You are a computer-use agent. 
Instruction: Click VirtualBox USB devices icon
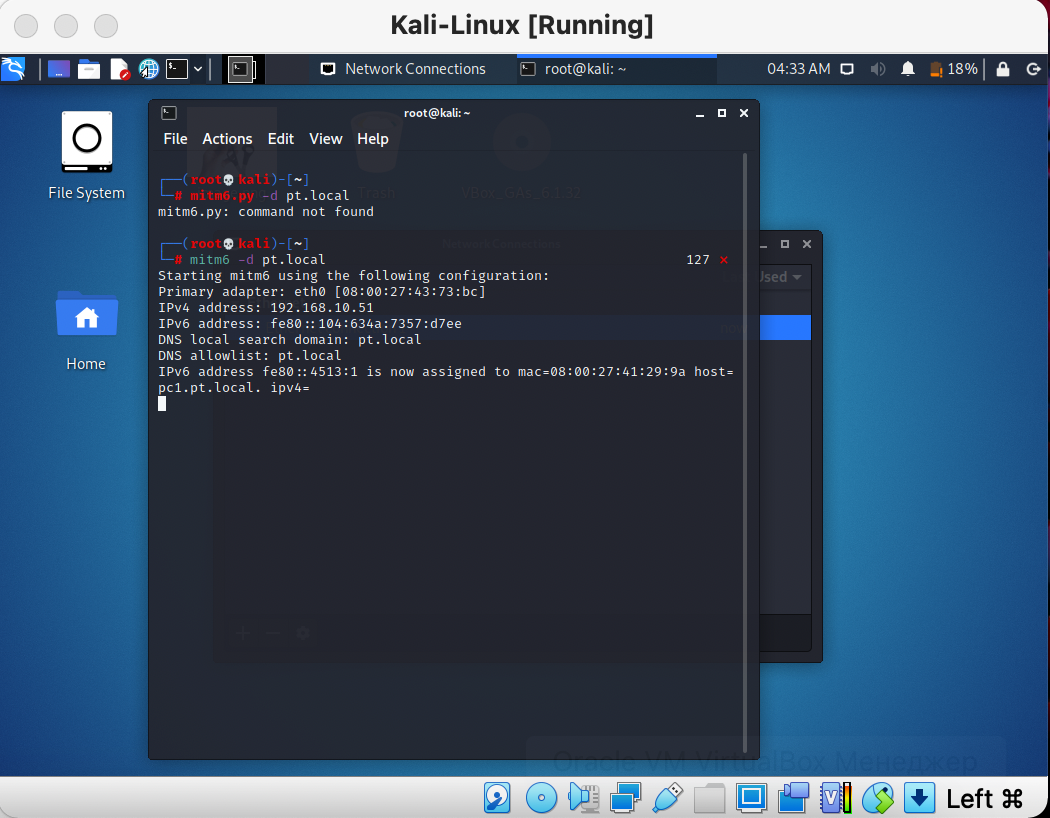click(x=667, y=798)
